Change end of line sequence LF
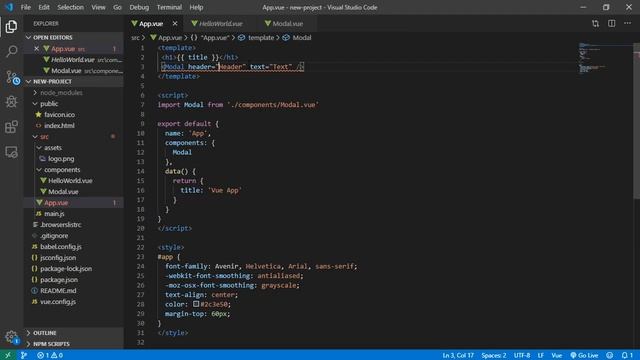 click(540, 356)
